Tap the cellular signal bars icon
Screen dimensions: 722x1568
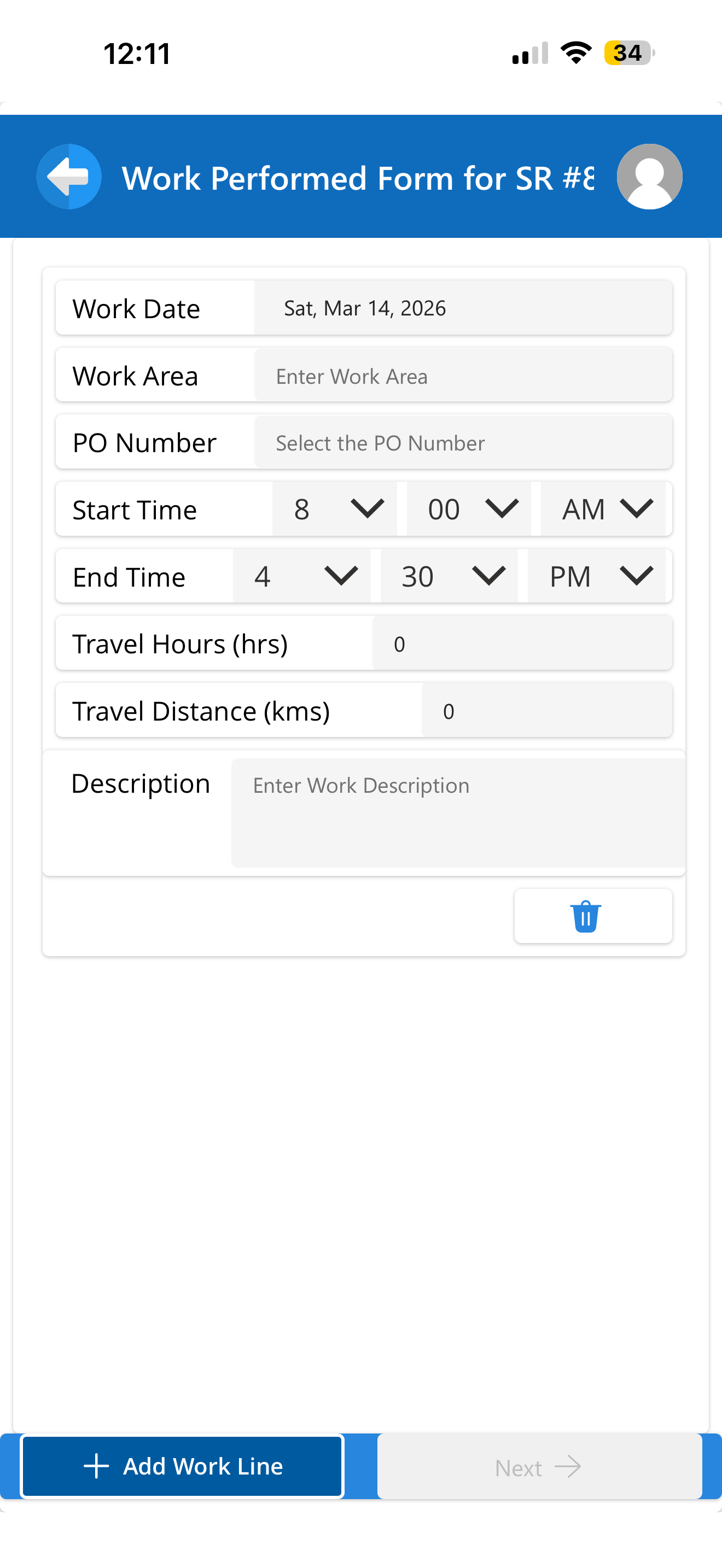pyautogui.click(x=530, y=53)
